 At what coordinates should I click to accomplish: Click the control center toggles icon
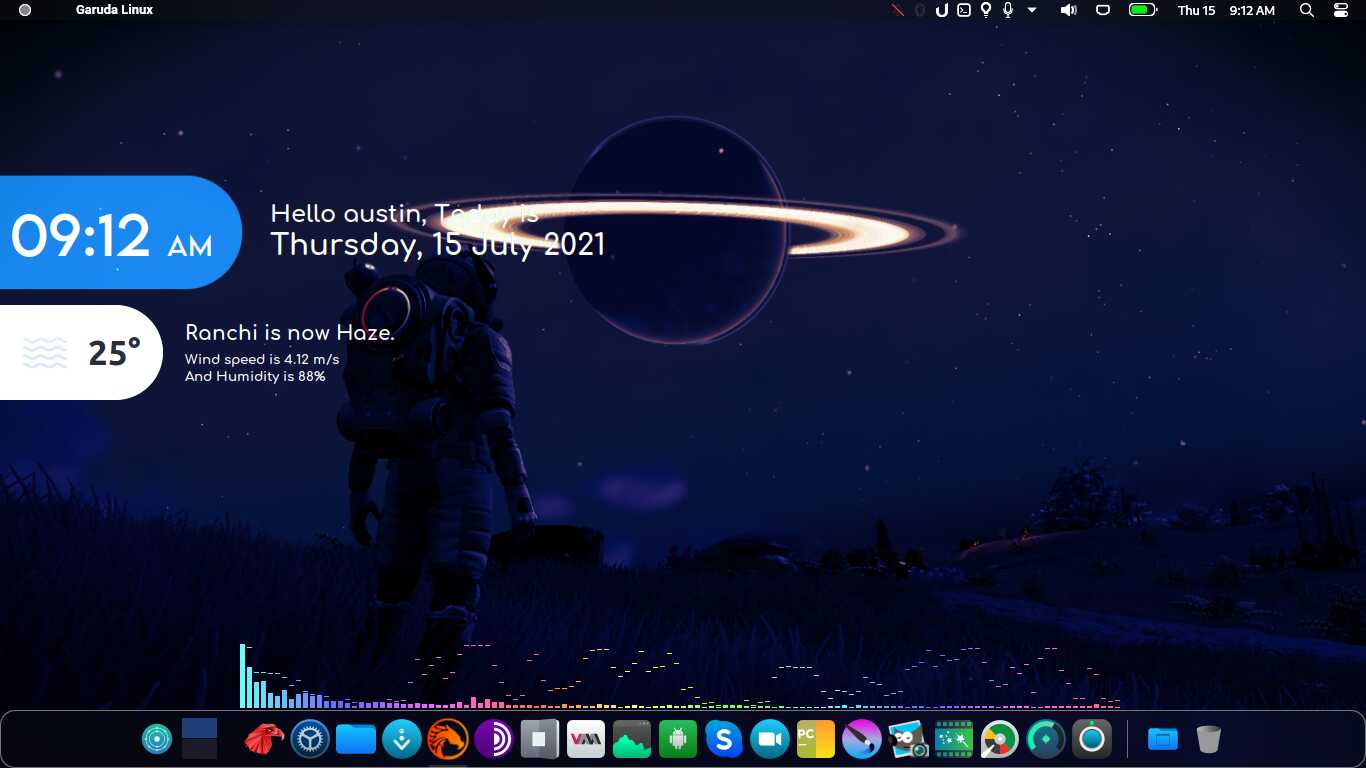pos(1341,10)
